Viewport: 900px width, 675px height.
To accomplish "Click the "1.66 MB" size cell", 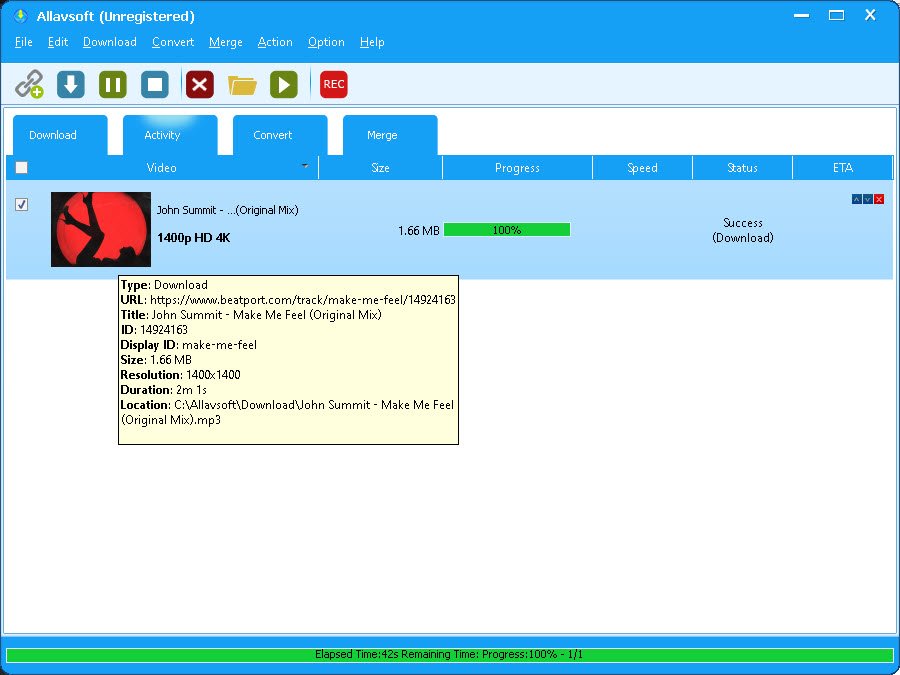I will [419, 231].
